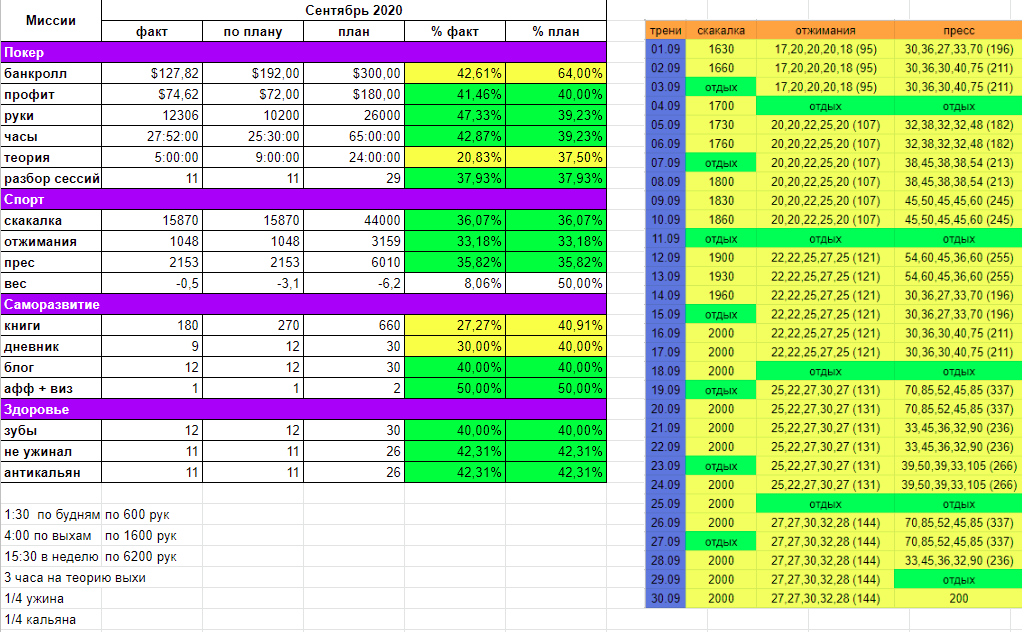
Task: Click the 3 часа на теорию выхи note
Action: (x=74, y=577)
